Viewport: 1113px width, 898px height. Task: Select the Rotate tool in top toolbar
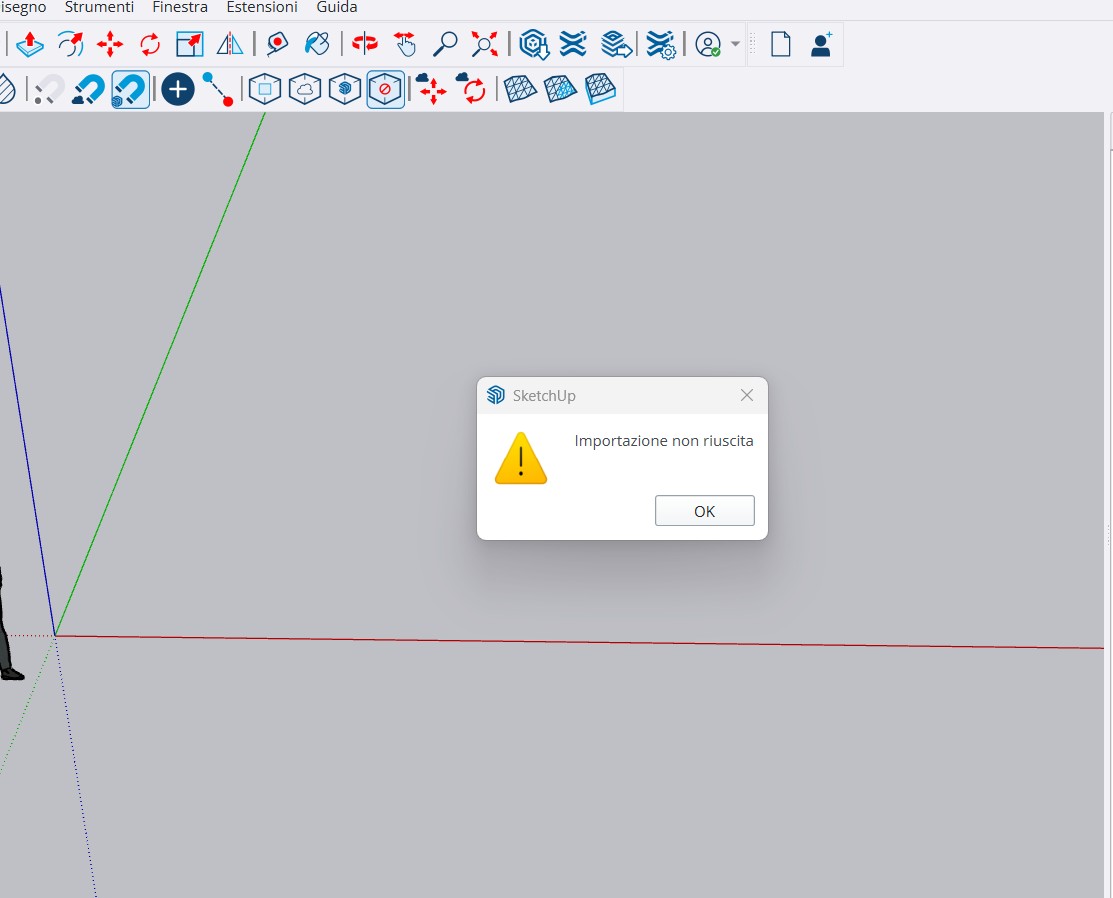pos(150,44)
